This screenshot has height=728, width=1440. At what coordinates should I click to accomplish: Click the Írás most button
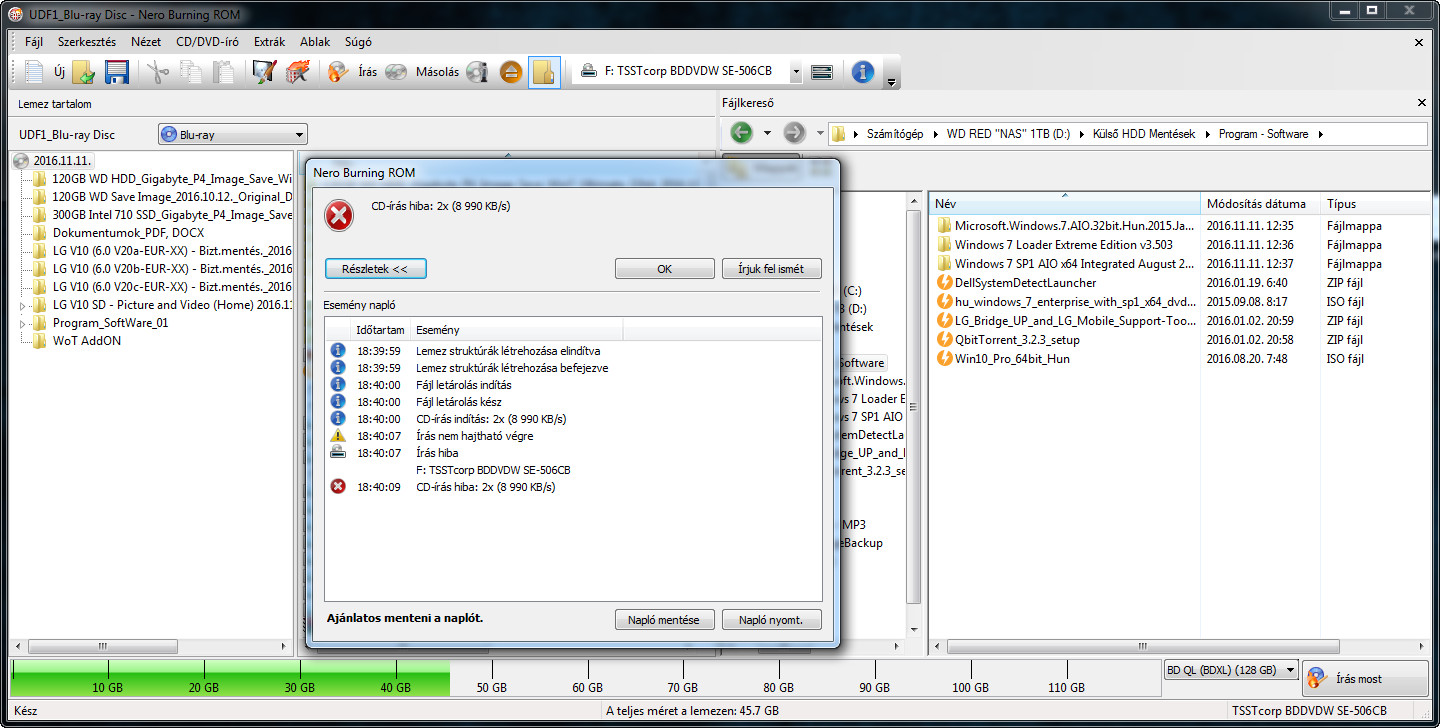[x=1365, y=679]
